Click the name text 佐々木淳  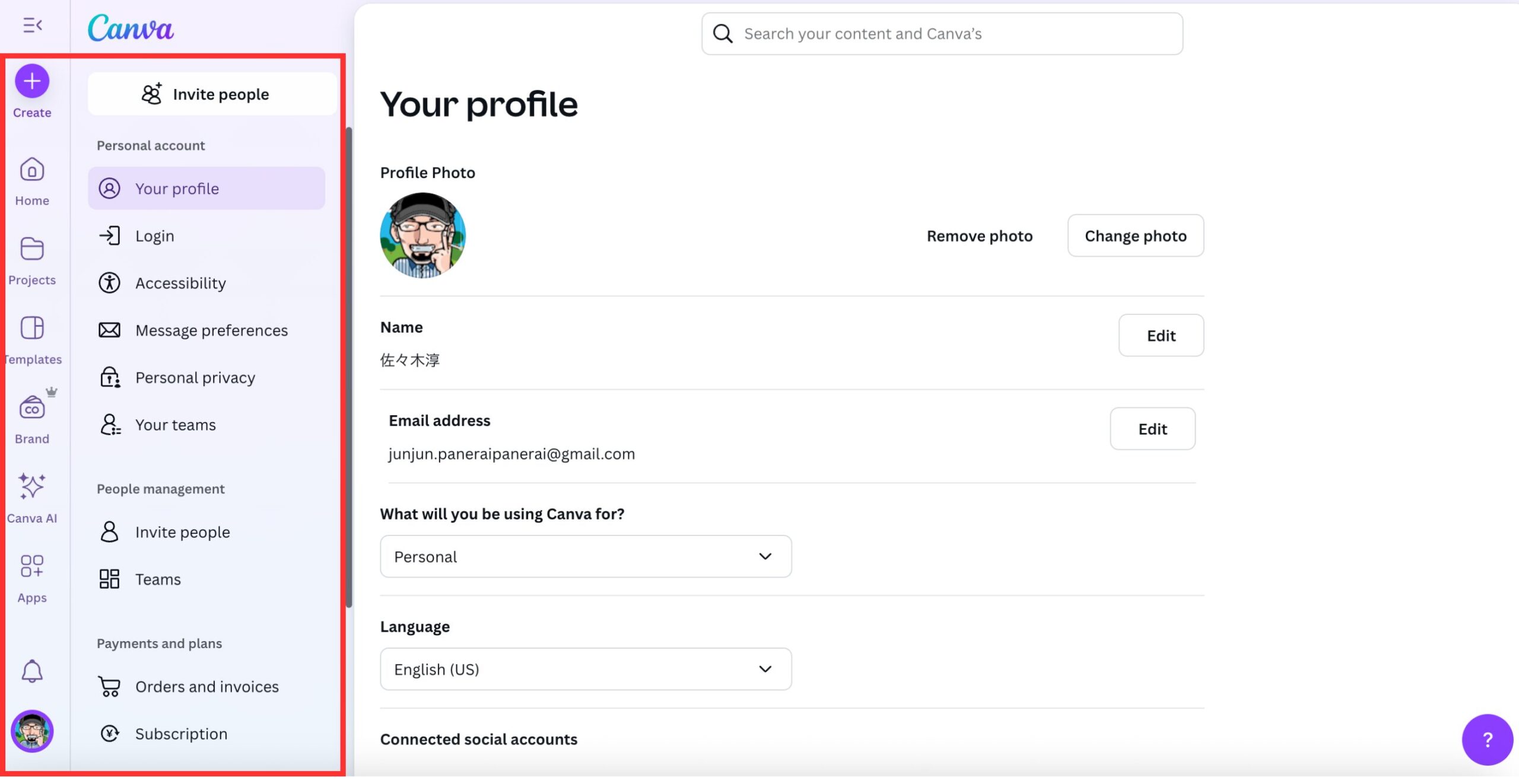[410, 361]
